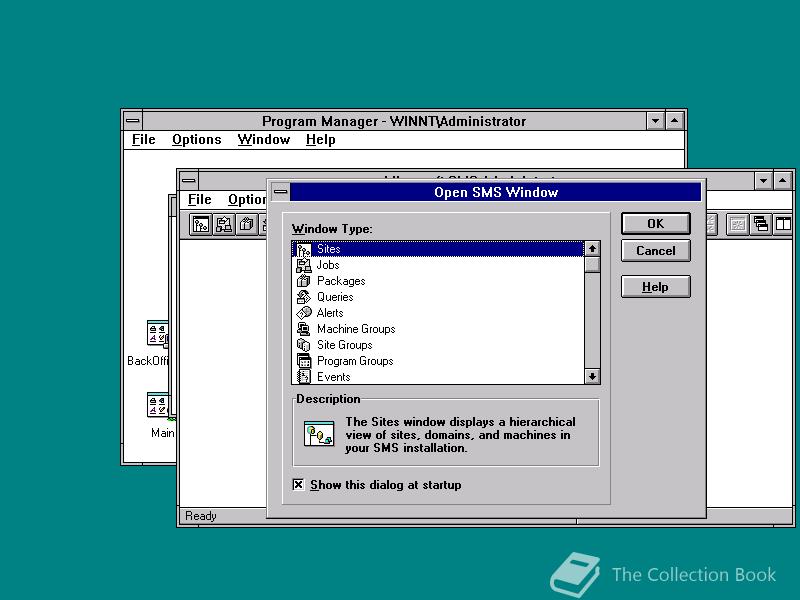Click greyed toolbar icon left of Cascade

(738, 224)
